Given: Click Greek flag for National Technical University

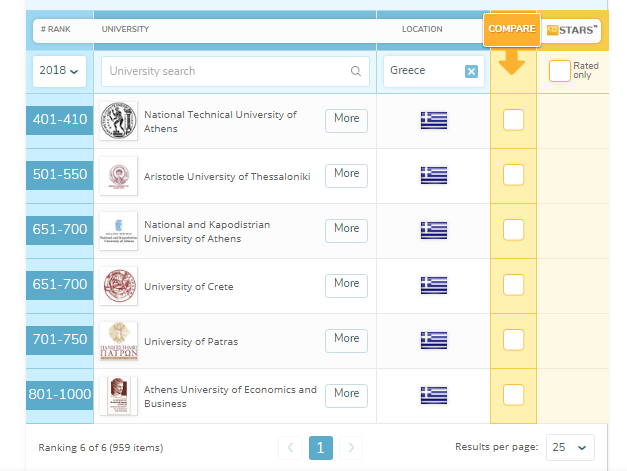Looking at the screenshot, I should (434, 120).
